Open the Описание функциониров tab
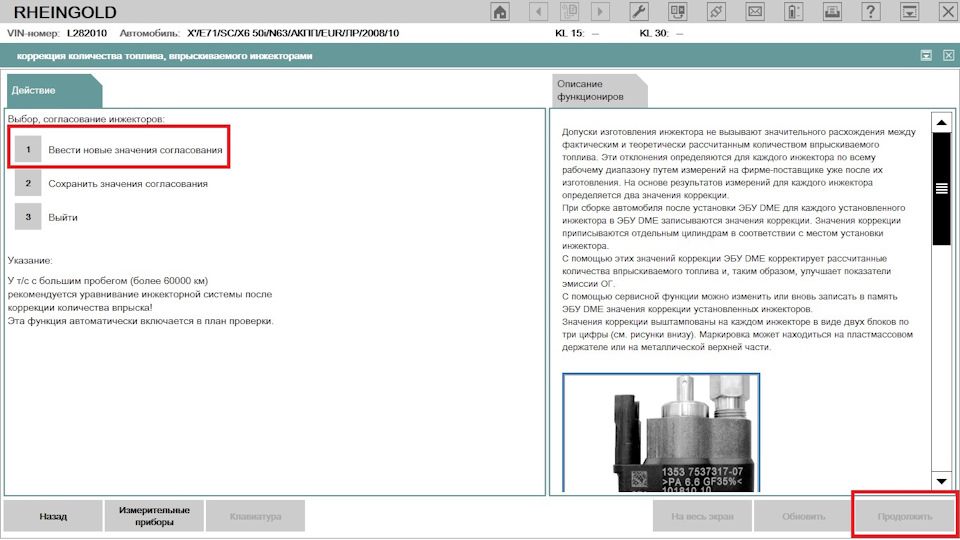 (599, 91)
